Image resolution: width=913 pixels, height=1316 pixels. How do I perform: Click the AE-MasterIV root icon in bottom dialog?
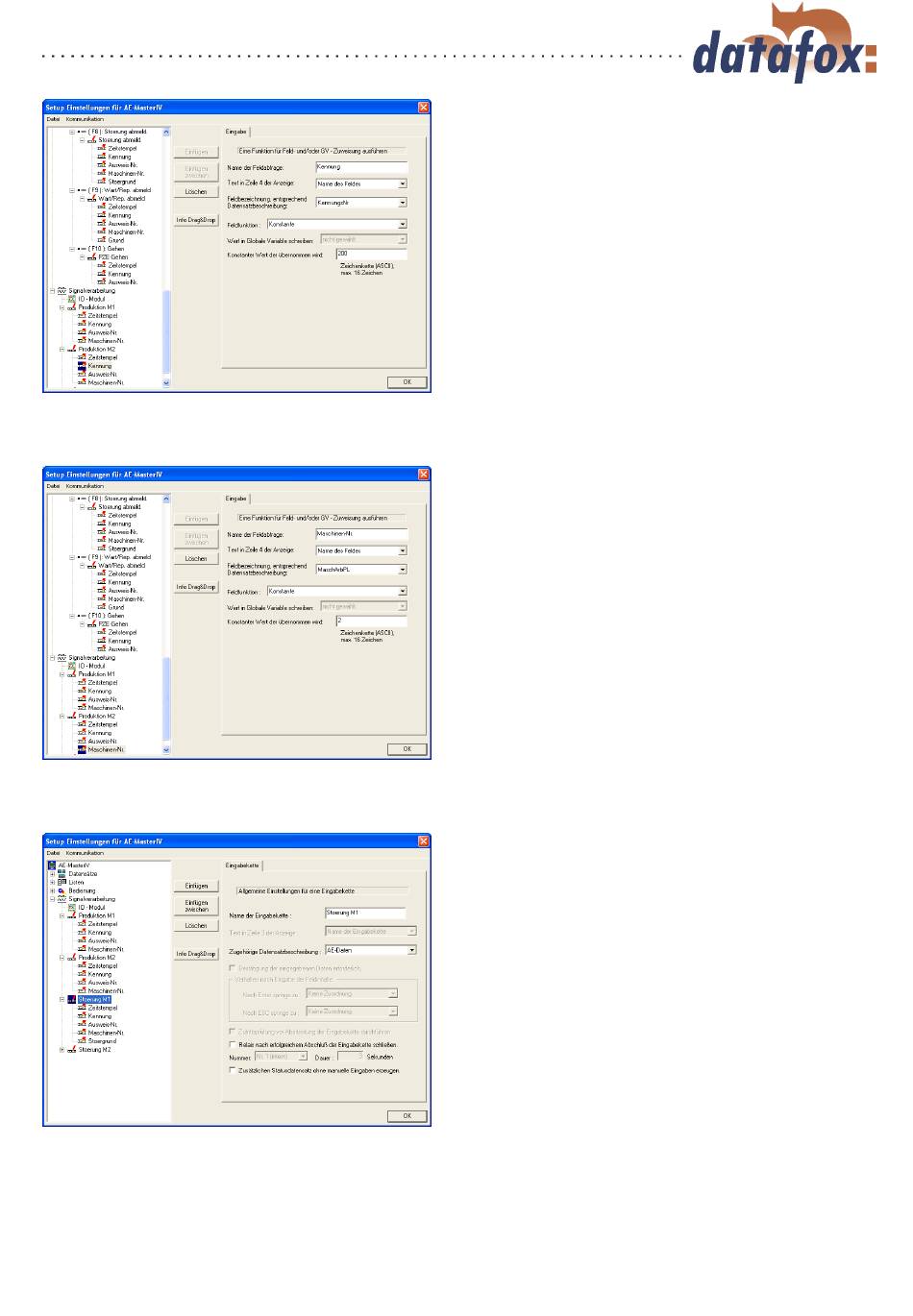tap(53, 865)
